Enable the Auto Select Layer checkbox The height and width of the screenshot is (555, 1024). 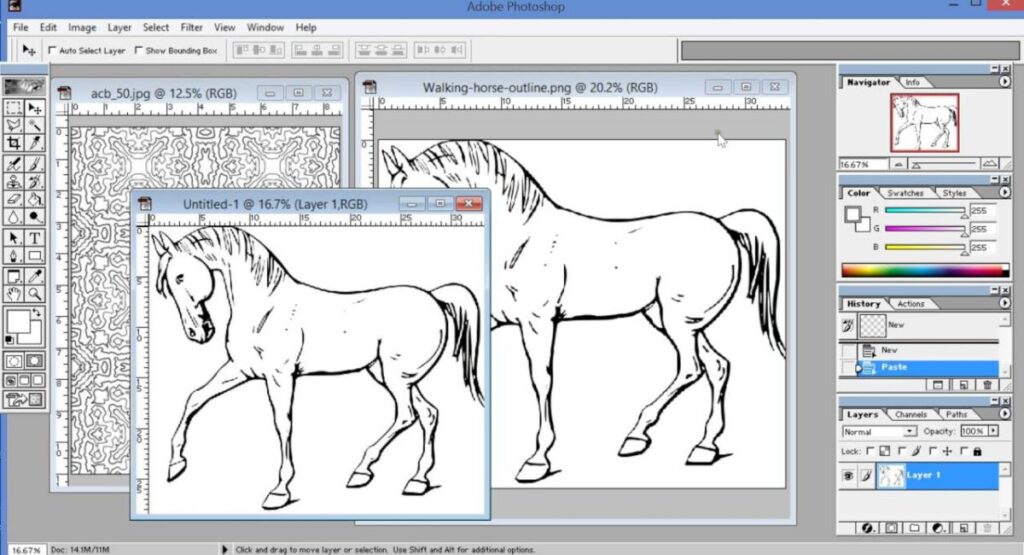[53, 50]
